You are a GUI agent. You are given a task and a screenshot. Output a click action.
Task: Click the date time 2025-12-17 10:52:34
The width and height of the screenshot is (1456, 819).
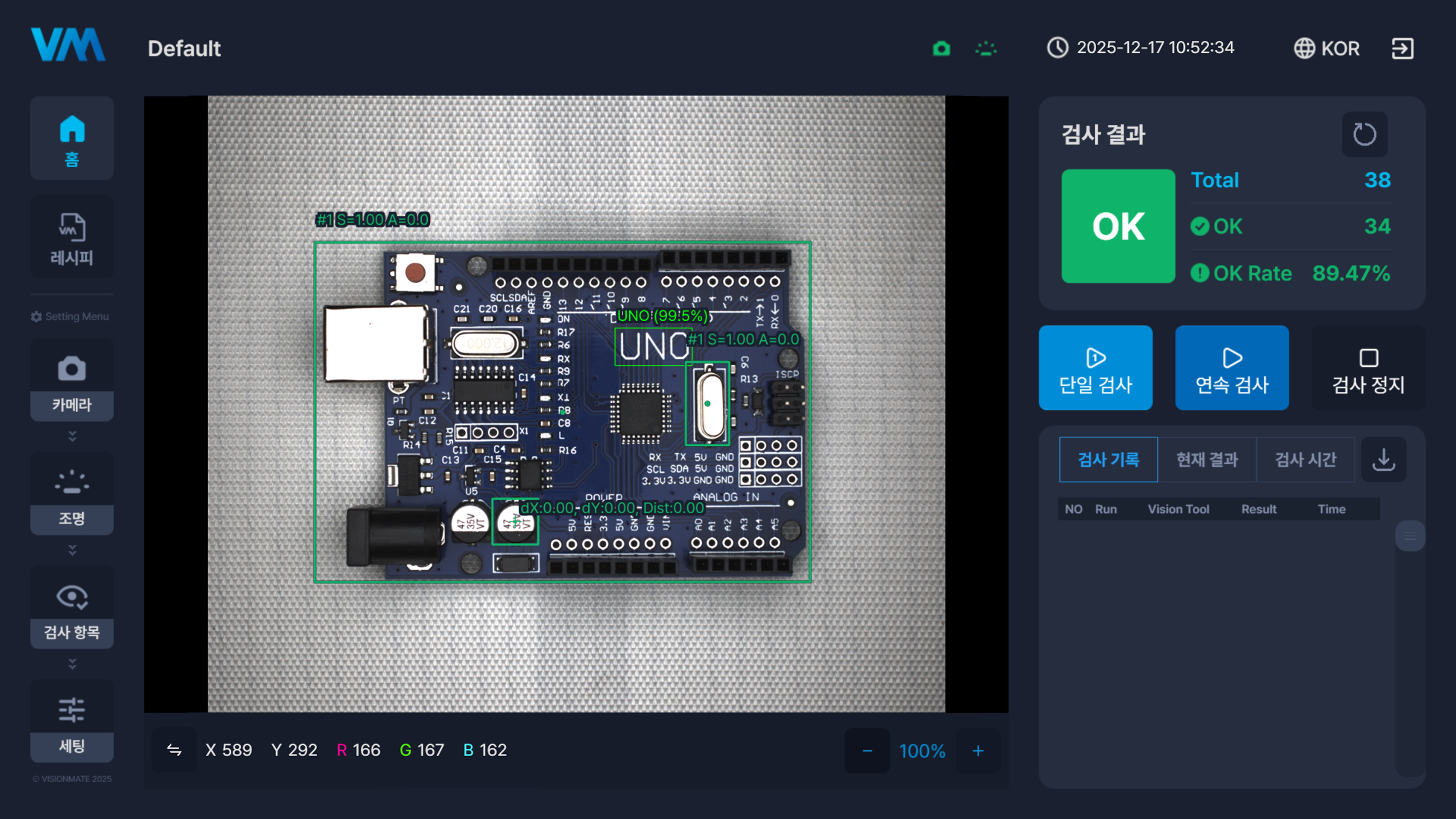coord(1155,47)
